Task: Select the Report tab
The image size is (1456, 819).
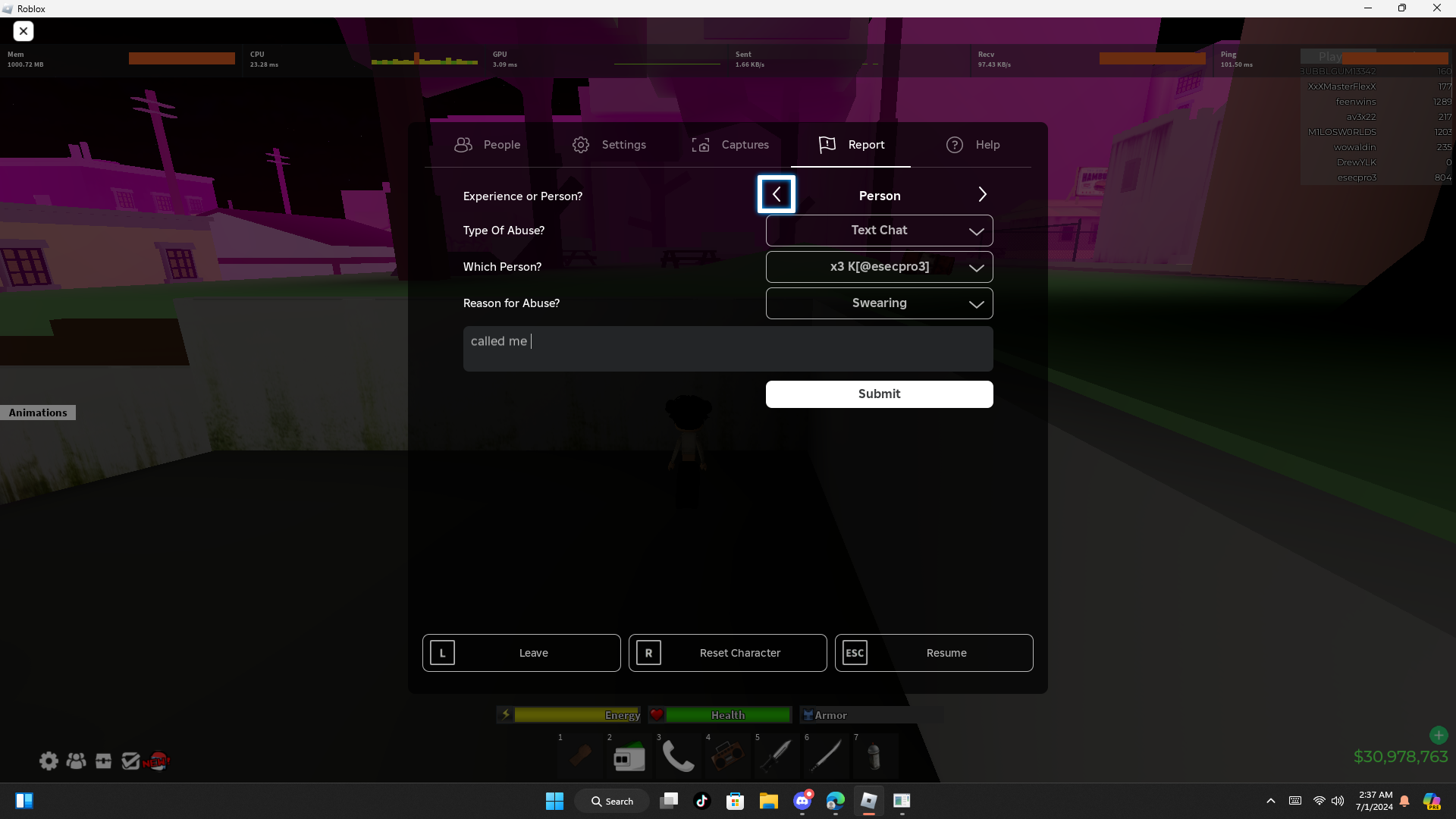Action: tap(851, 145)
